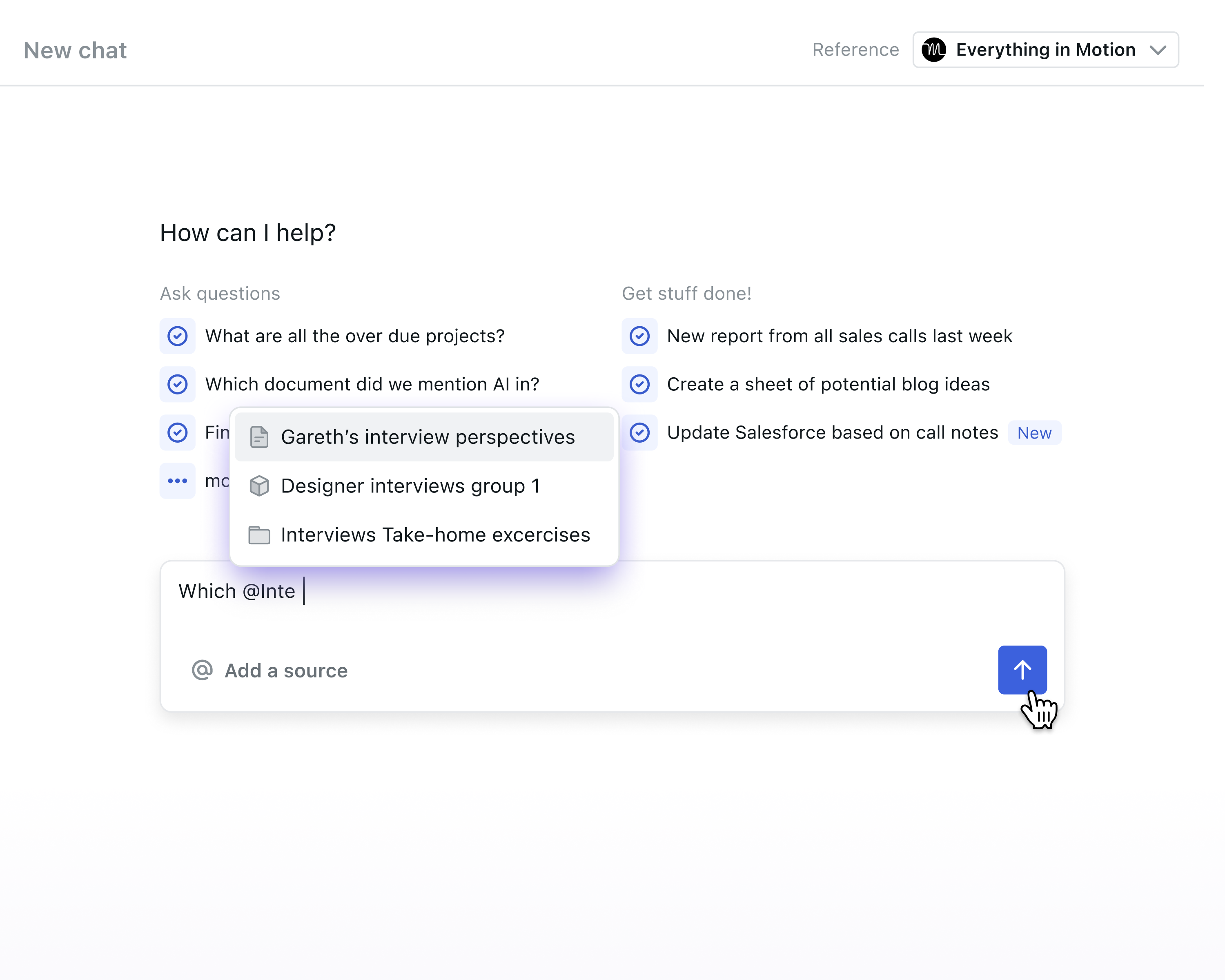Click the folder icon for Interviews Take-home excercises

click(259, 535)
